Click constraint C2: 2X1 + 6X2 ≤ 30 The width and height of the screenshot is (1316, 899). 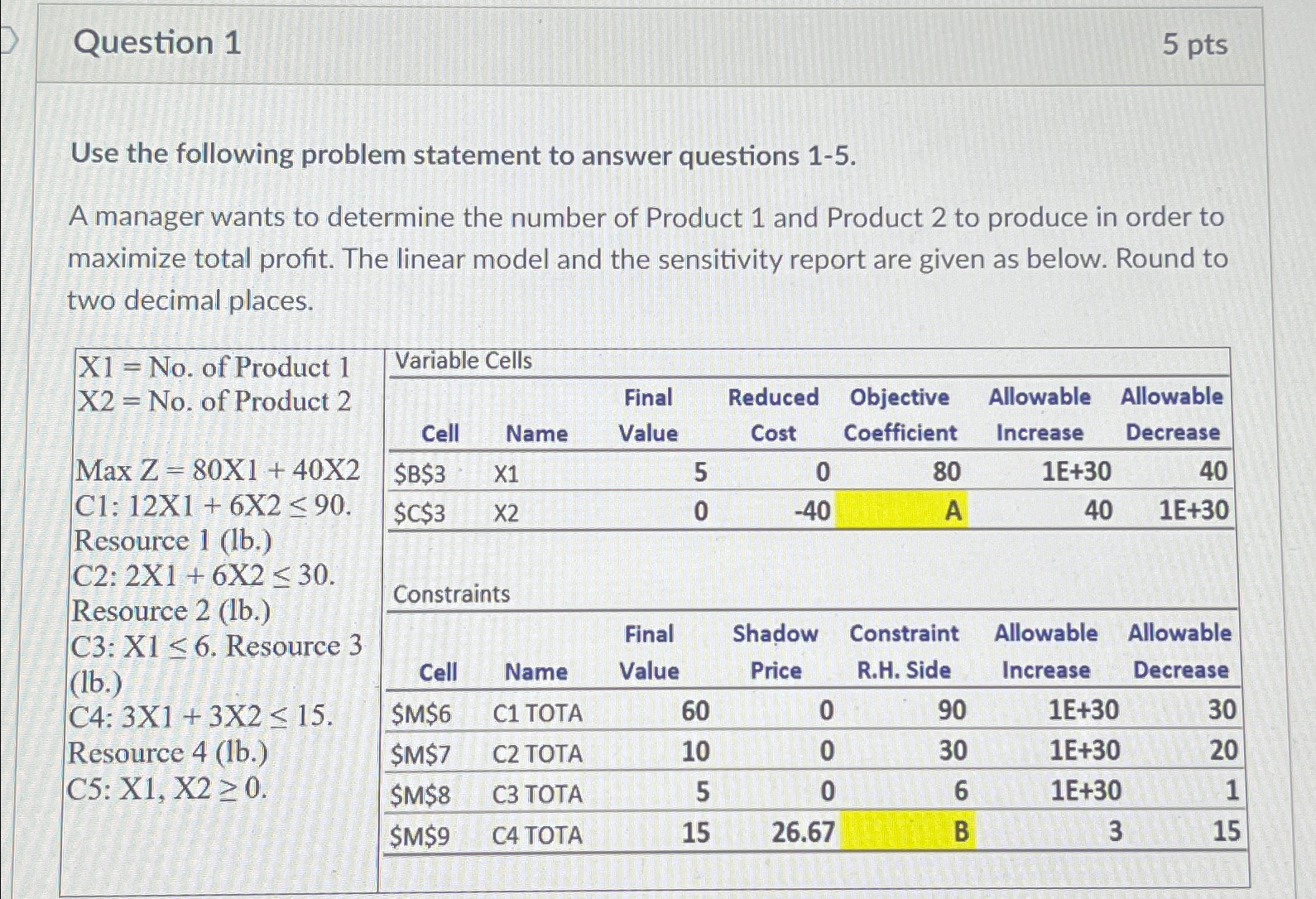point(204,575)
